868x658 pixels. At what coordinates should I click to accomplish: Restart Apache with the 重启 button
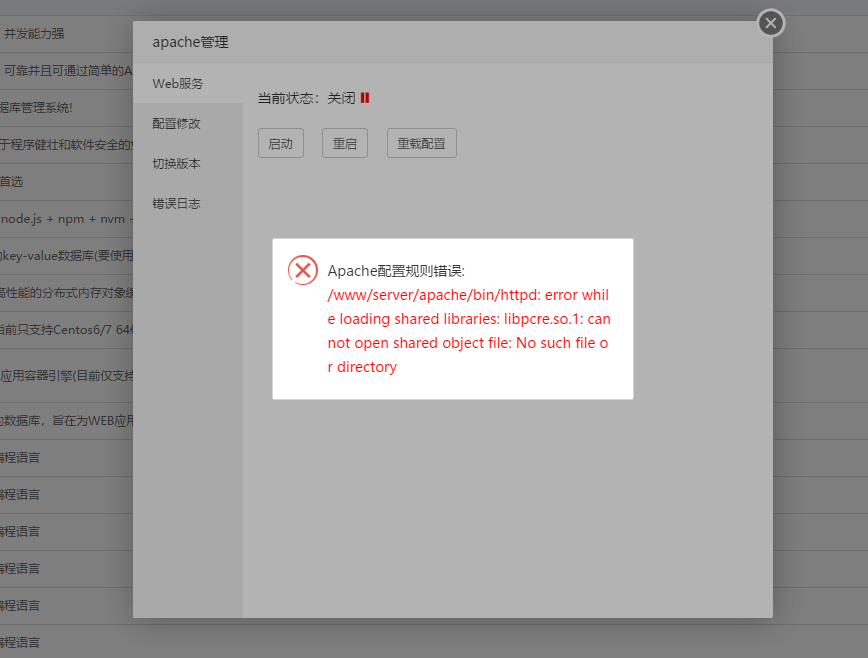[x=345, y=143]
